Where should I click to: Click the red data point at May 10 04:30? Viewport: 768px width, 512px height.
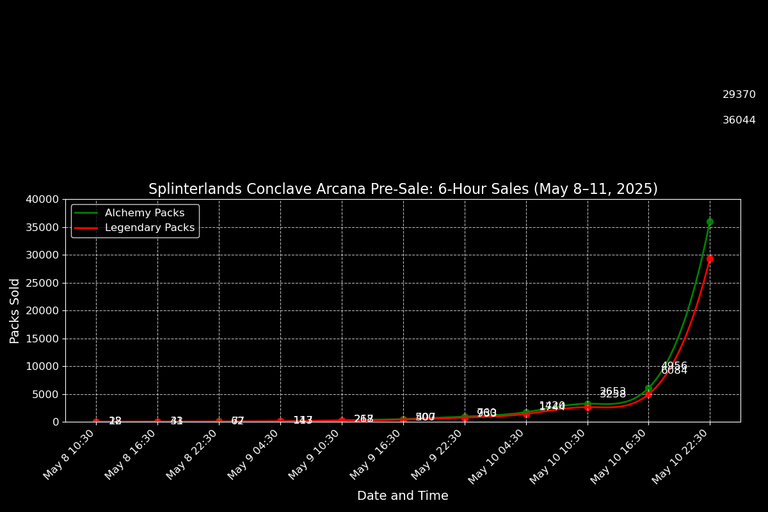[526, 415]
